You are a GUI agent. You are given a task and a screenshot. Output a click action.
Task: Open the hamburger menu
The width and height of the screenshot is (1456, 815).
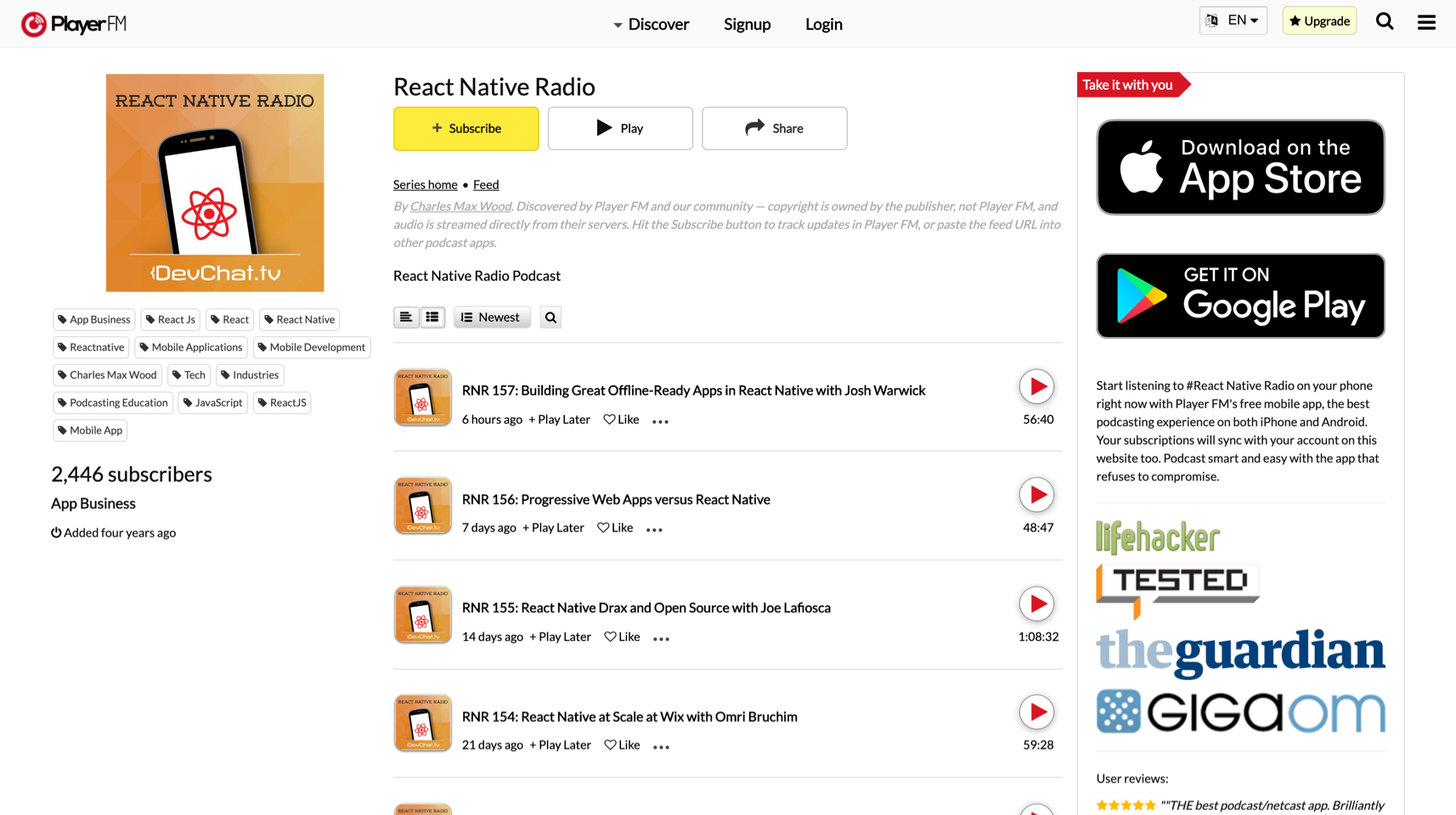1426,23
